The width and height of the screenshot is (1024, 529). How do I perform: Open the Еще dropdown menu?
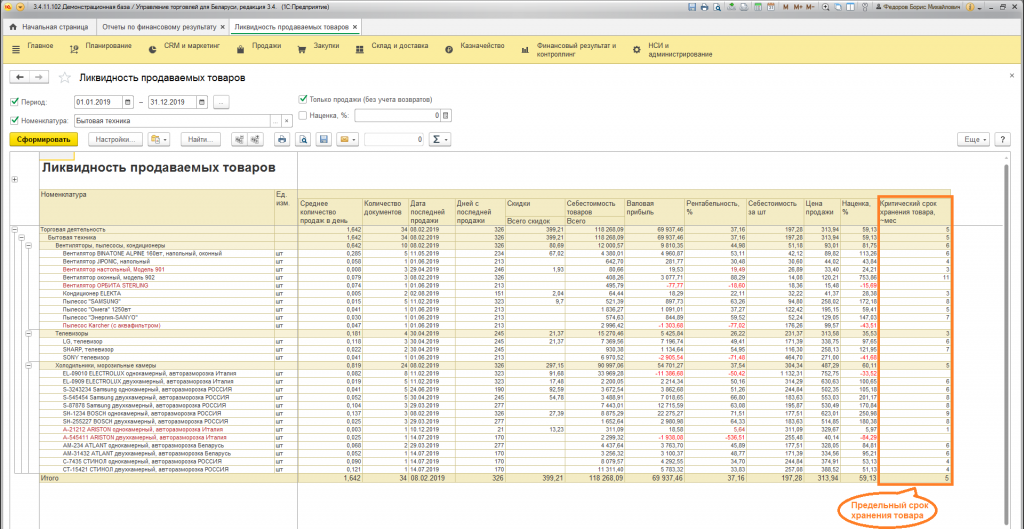[974, 139]
